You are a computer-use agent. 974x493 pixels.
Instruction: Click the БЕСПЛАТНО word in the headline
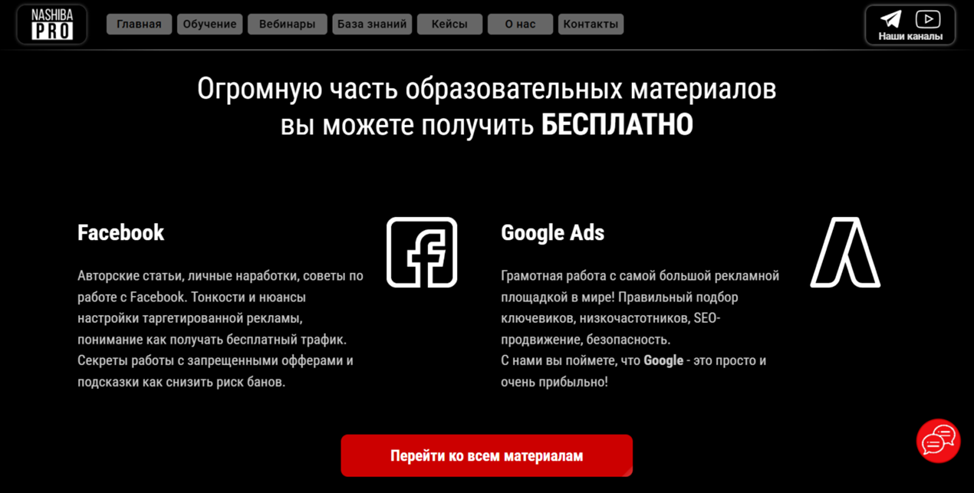point(617,125)
